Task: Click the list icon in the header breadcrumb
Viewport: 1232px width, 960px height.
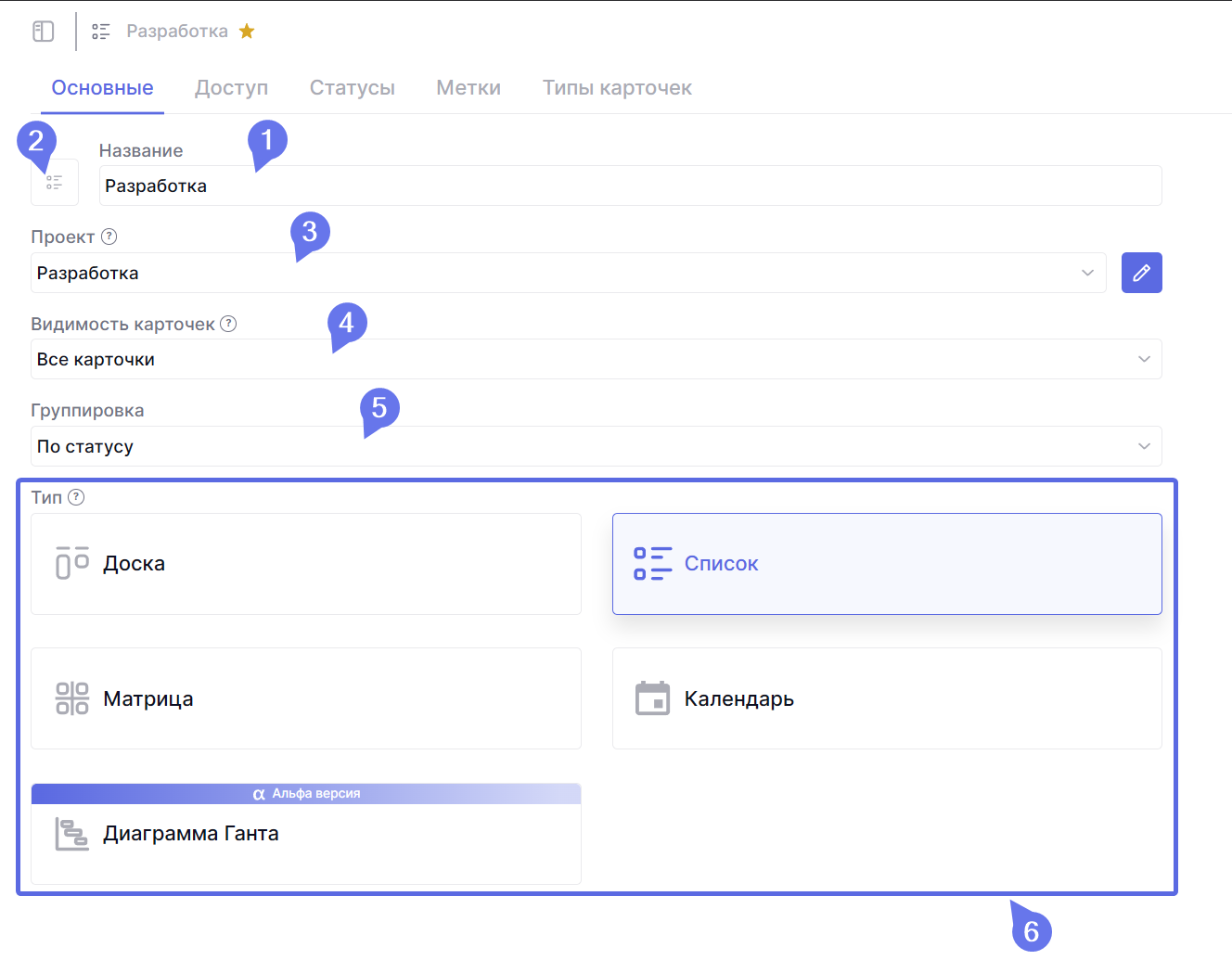Action: tap(101, 32)
